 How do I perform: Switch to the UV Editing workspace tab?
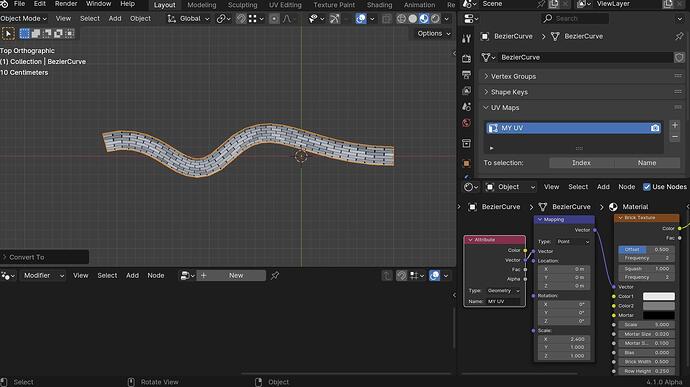click(285, 5)
